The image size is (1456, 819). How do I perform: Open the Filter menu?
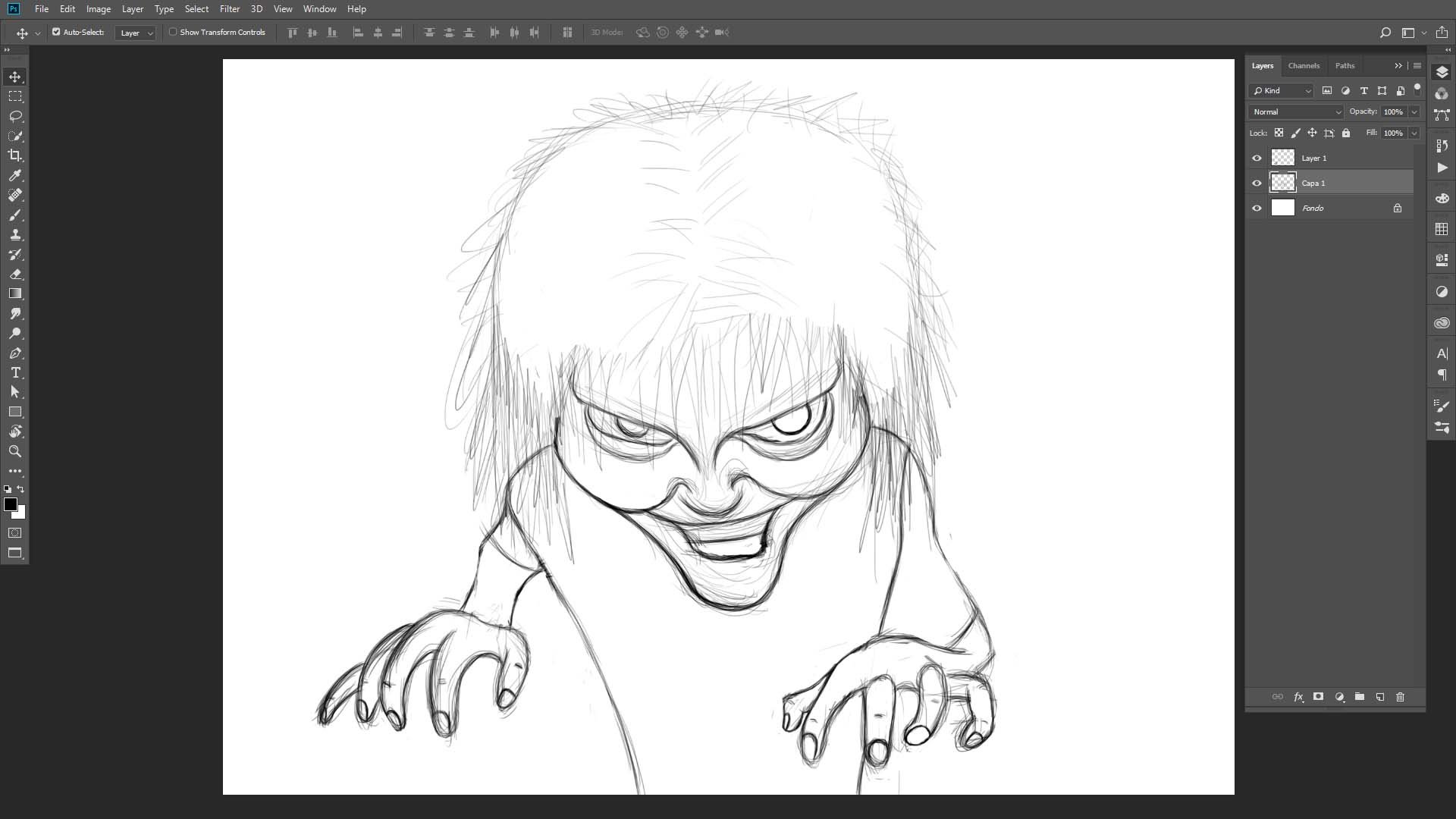(x=230, y=9)
